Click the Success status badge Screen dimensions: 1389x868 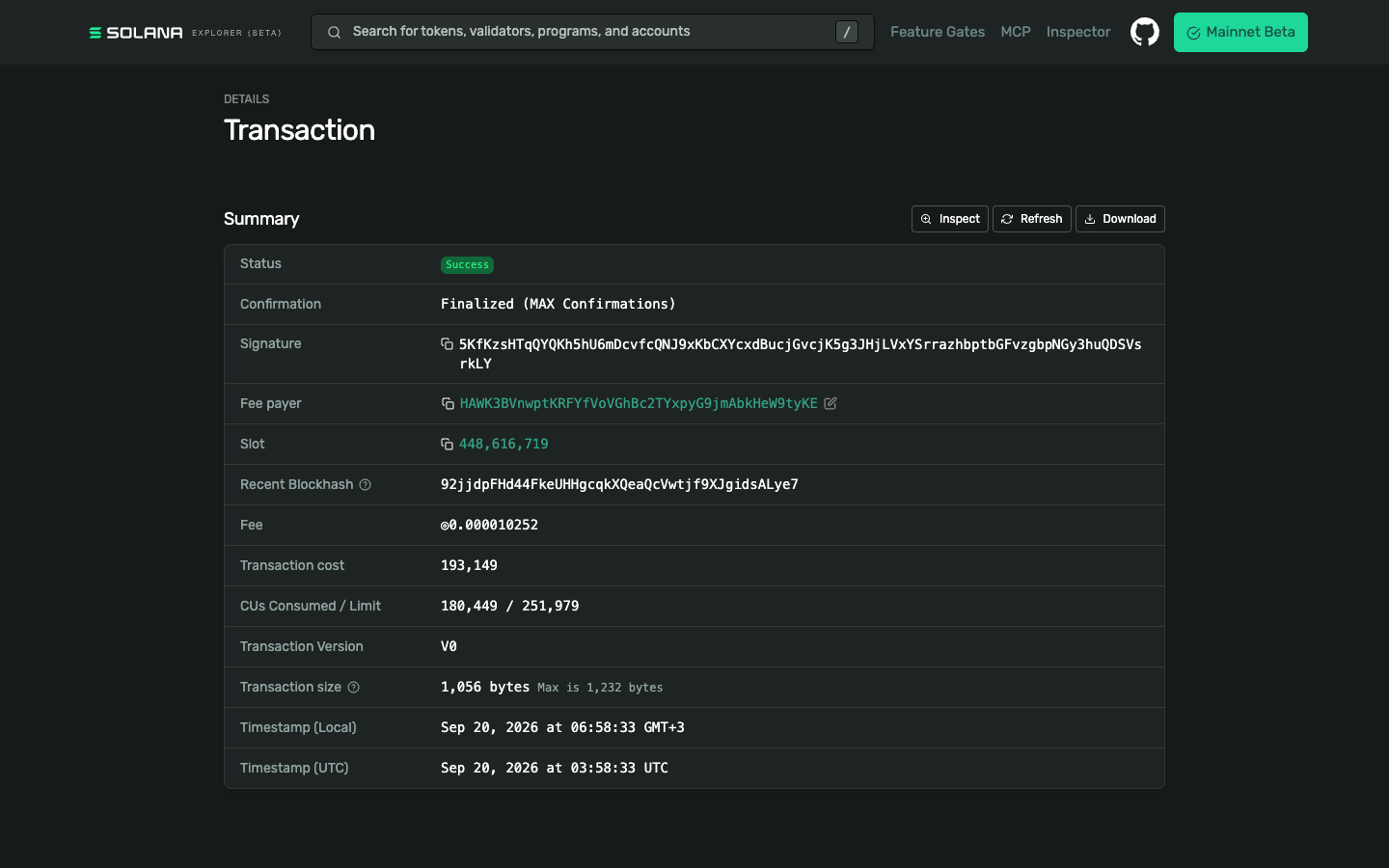[467, 264]
